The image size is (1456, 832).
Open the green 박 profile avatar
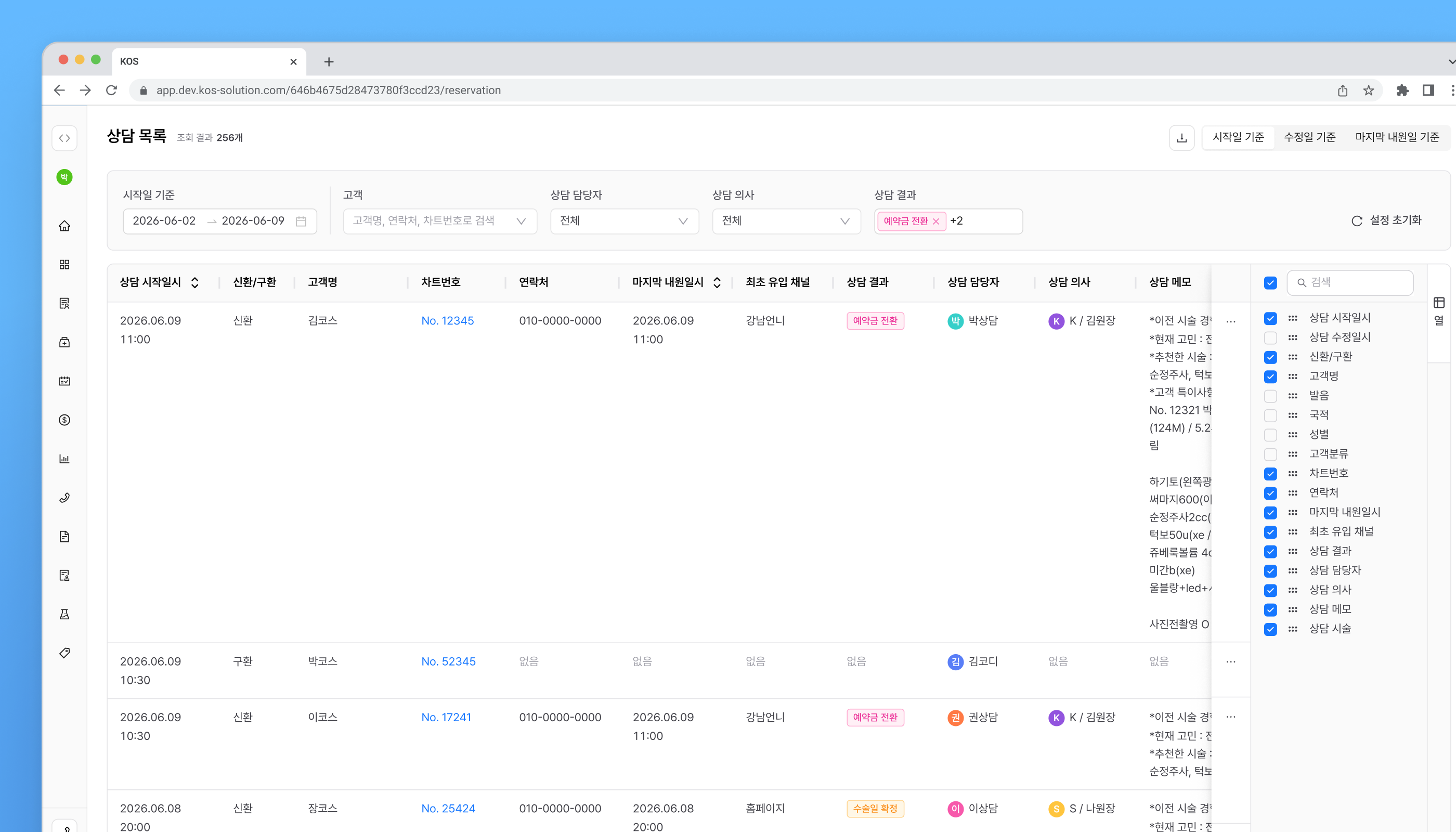(x=64, y=177)
